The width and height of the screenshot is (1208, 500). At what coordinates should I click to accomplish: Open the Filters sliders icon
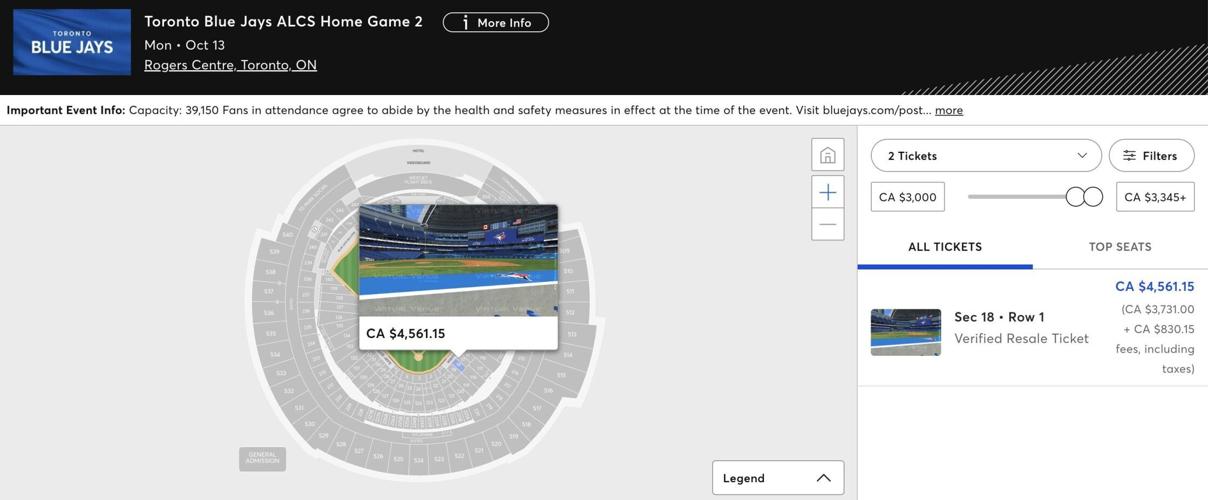coord(1130,155)
